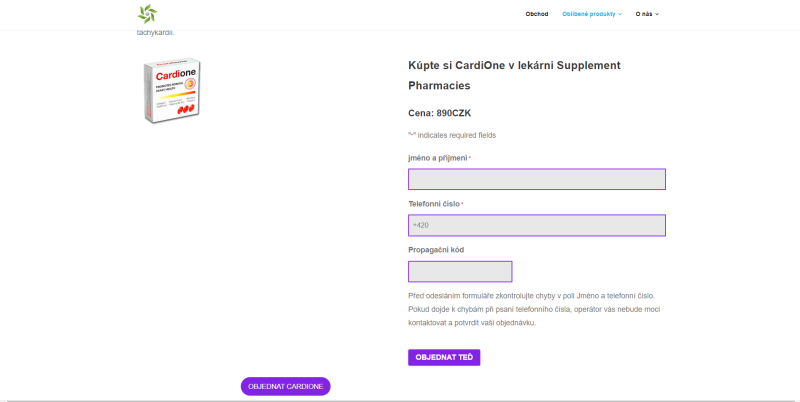Click the green pinwheel site logo

(x=147, y=13)
